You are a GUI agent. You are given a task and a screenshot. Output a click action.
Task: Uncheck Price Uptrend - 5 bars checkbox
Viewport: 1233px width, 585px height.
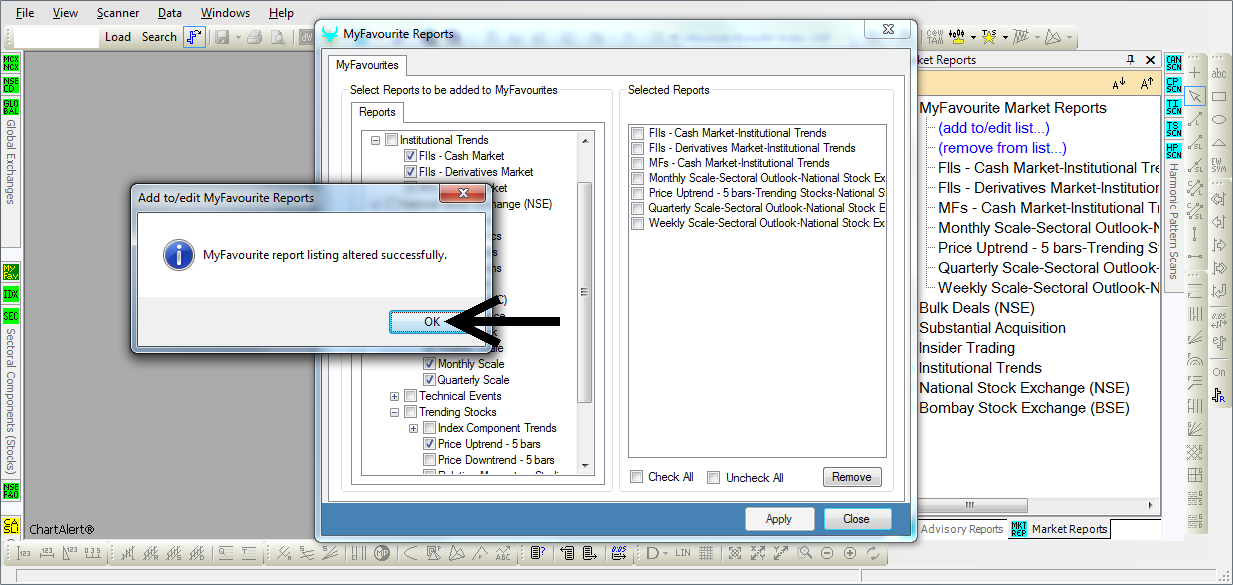(x=429, y=444)
